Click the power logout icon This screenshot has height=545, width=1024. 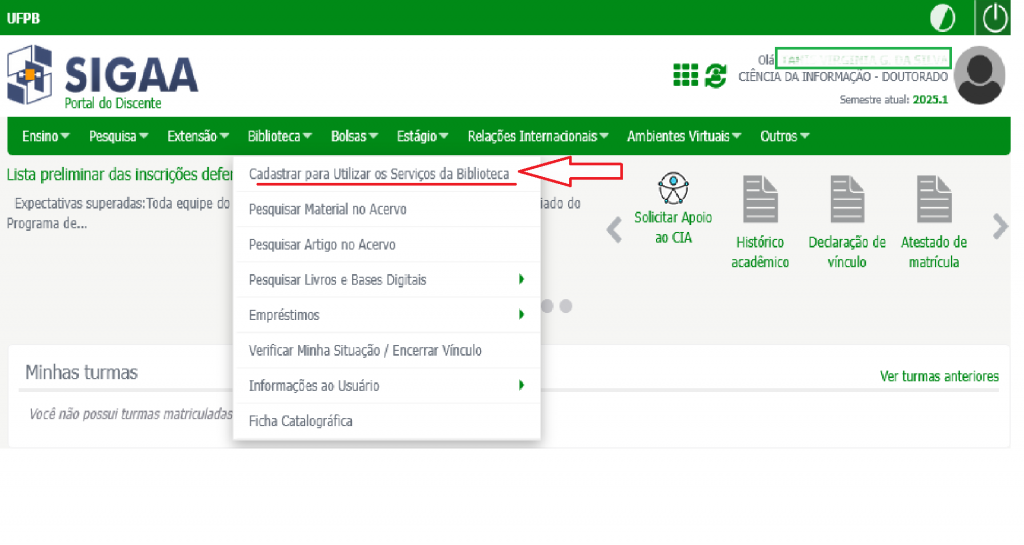click(995, 18)
